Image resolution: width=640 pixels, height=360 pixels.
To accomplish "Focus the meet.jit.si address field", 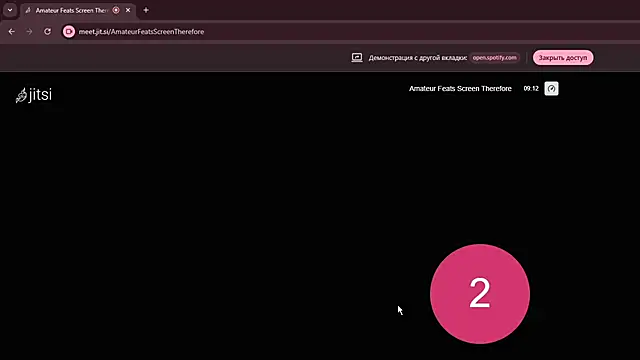I will coord(141,31).
